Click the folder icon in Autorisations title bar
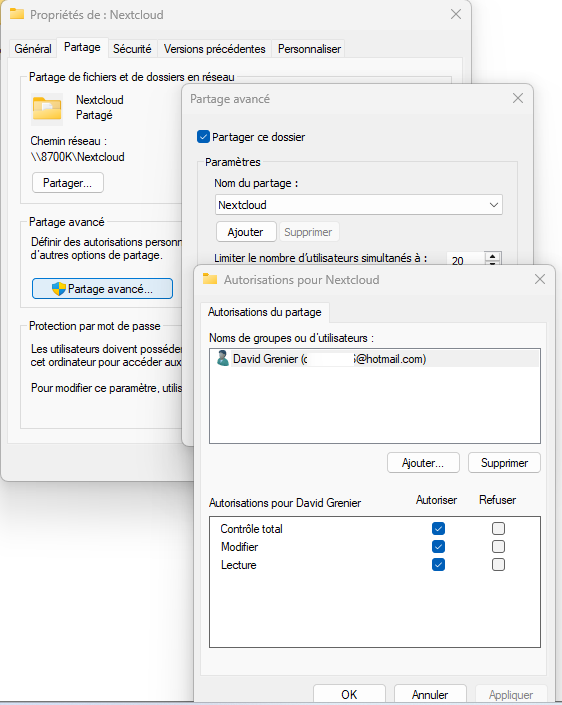 [210, 279]
